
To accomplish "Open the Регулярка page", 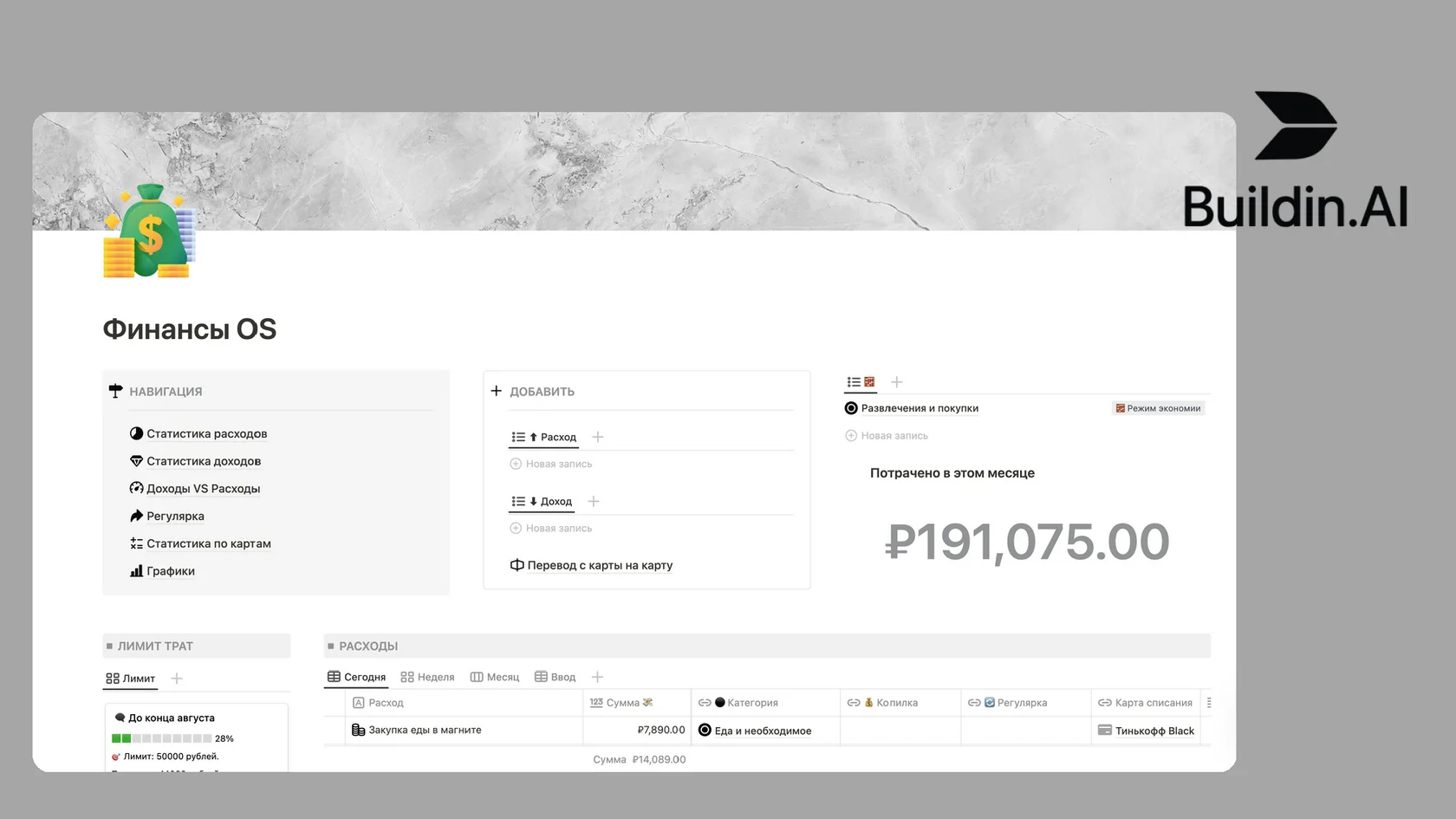I will tap(175, 517).
